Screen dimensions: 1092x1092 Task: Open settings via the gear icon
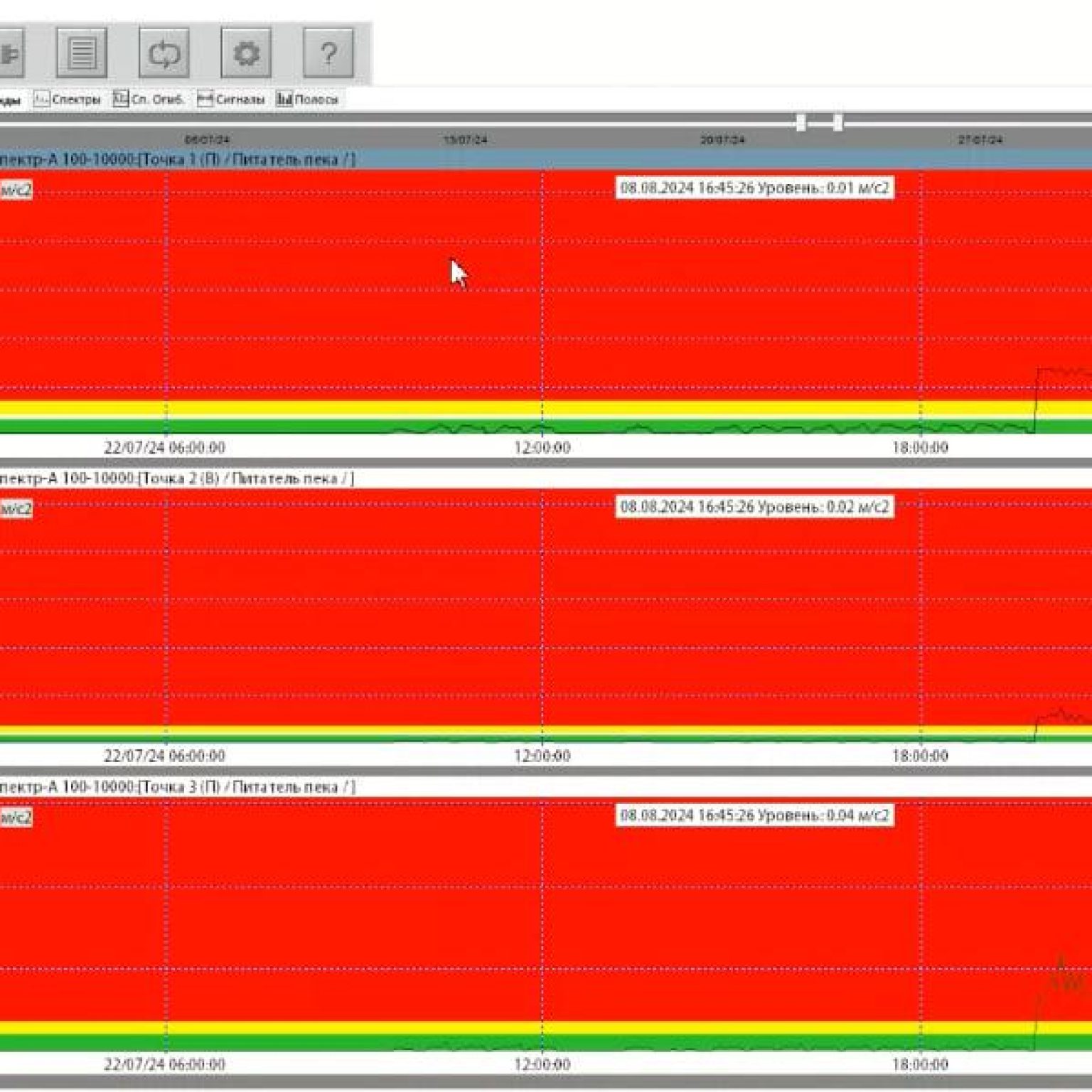(x=246, y=53)
